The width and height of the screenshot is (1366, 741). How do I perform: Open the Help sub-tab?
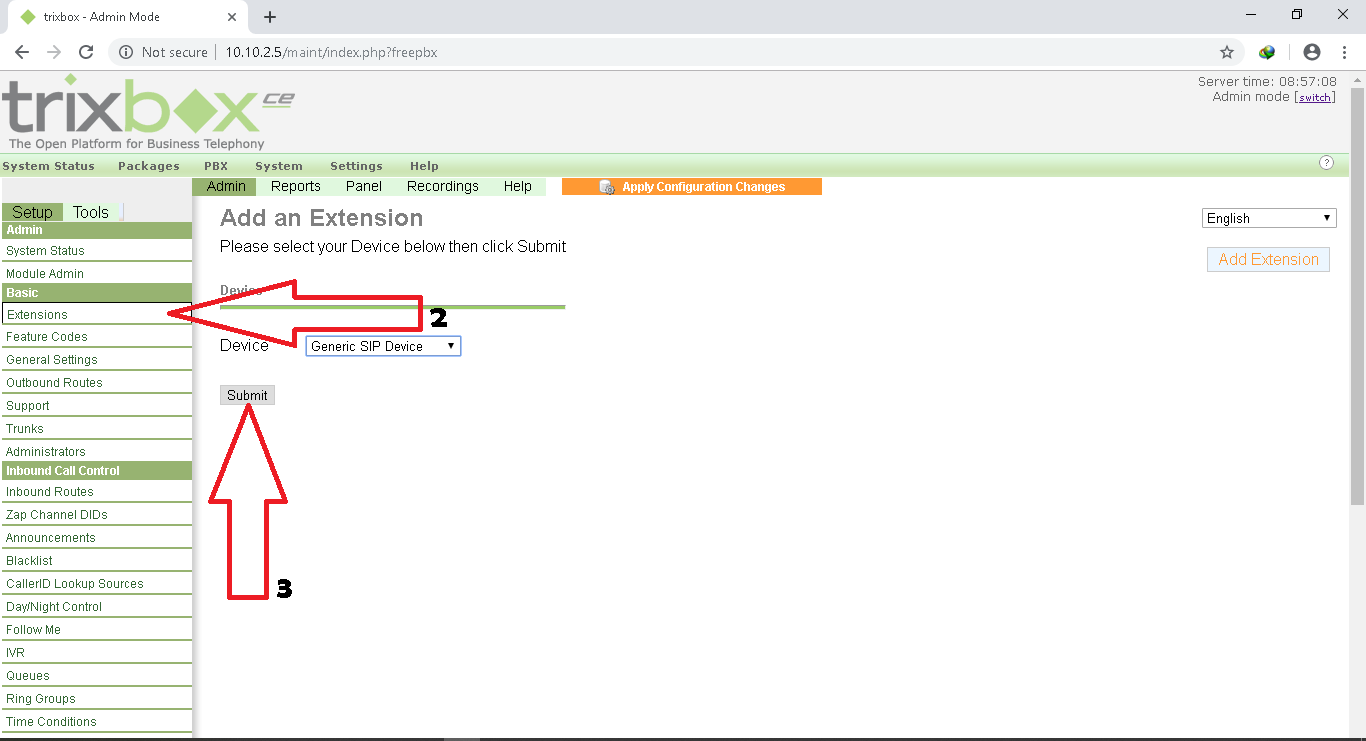[x=518, y=186]
